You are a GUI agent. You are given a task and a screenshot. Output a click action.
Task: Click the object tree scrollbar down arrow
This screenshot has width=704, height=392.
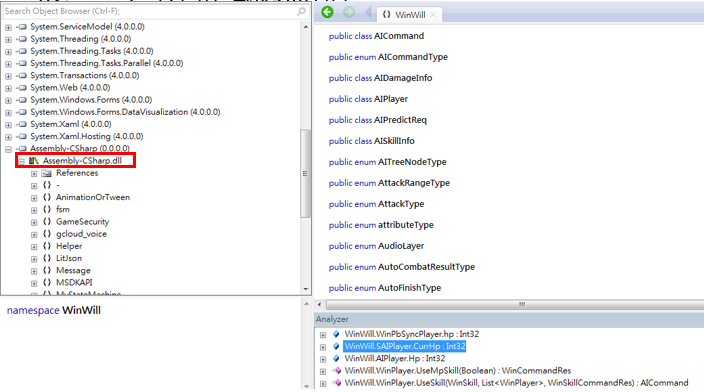(x=306, y=290)
